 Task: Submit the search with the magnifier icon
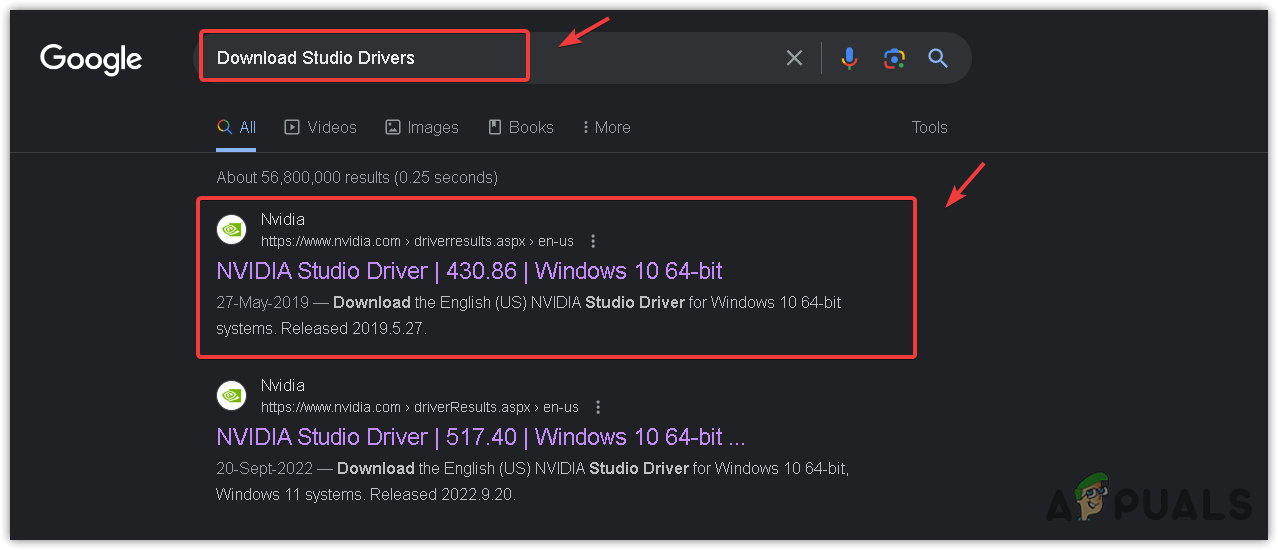pos(938,58)
